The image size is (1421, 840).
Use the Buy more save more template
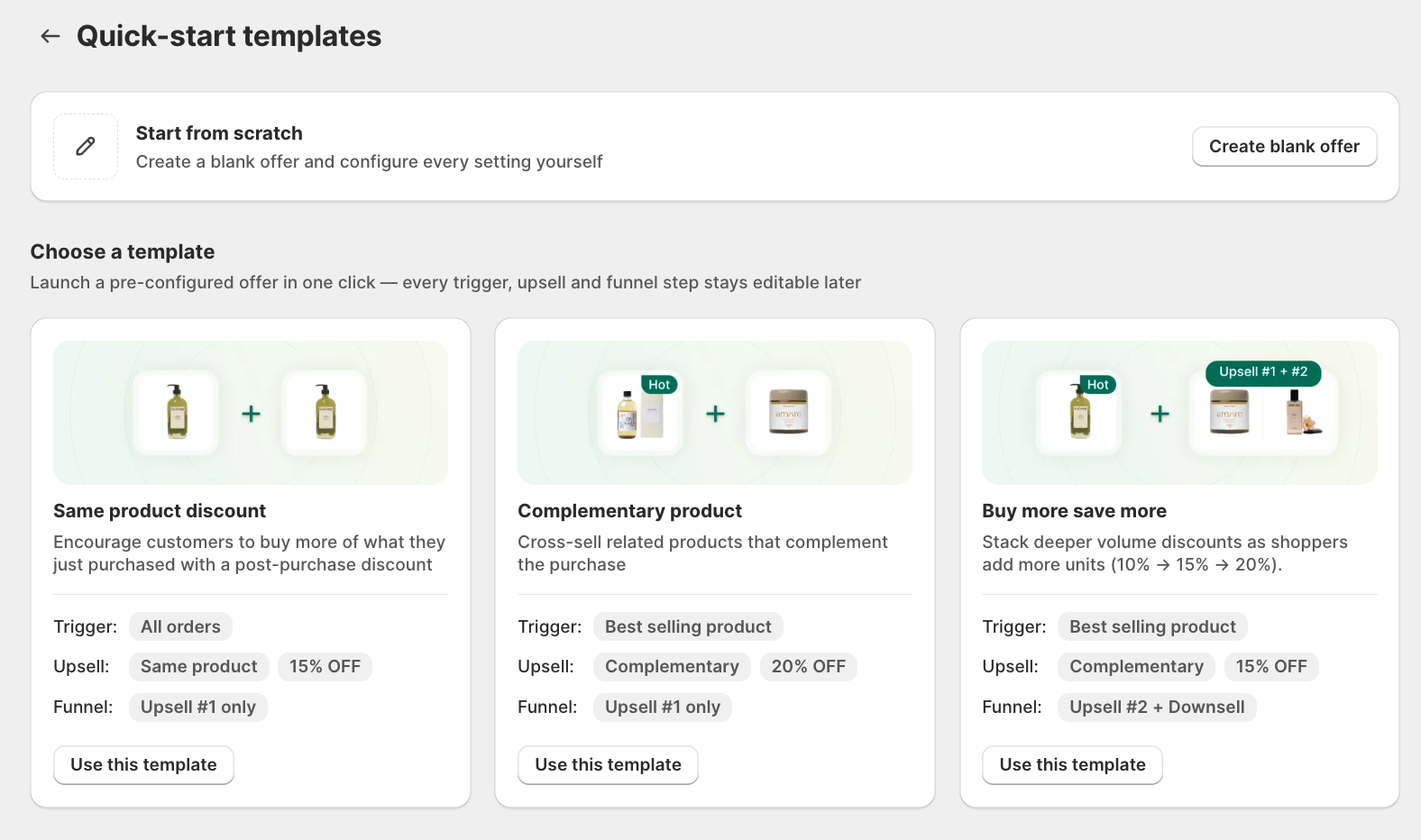point(1072,765)
